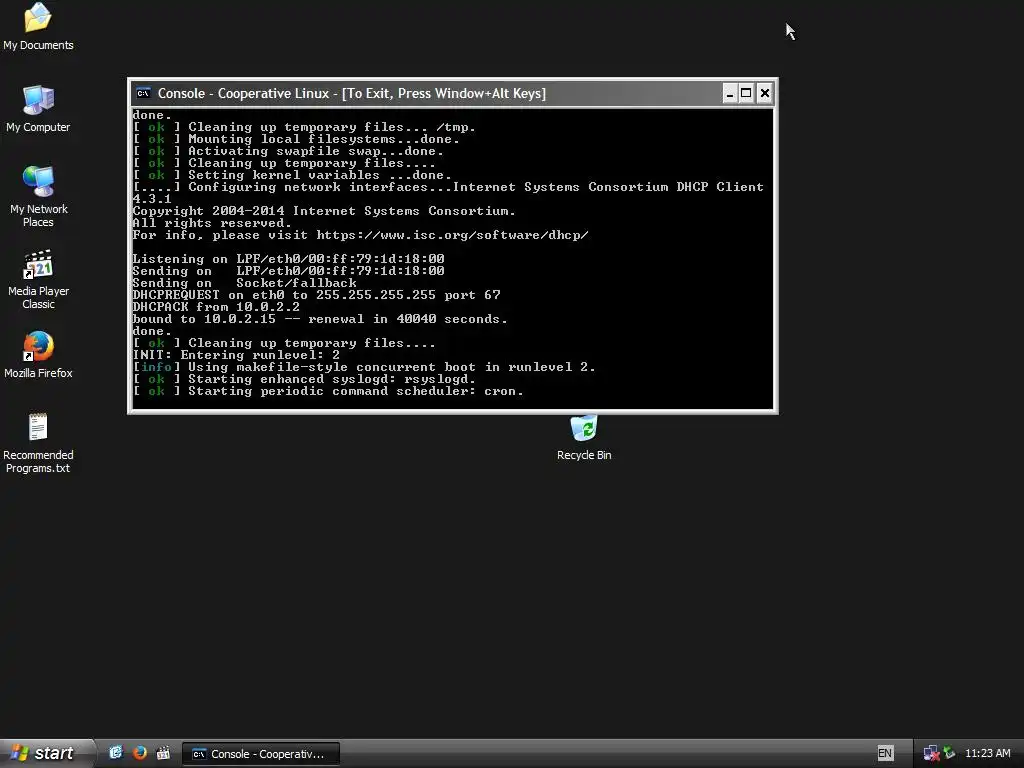This screenshot has height=768, width=1024.
Task: Click 'All rights reserved.' console line
Action: 212,223
